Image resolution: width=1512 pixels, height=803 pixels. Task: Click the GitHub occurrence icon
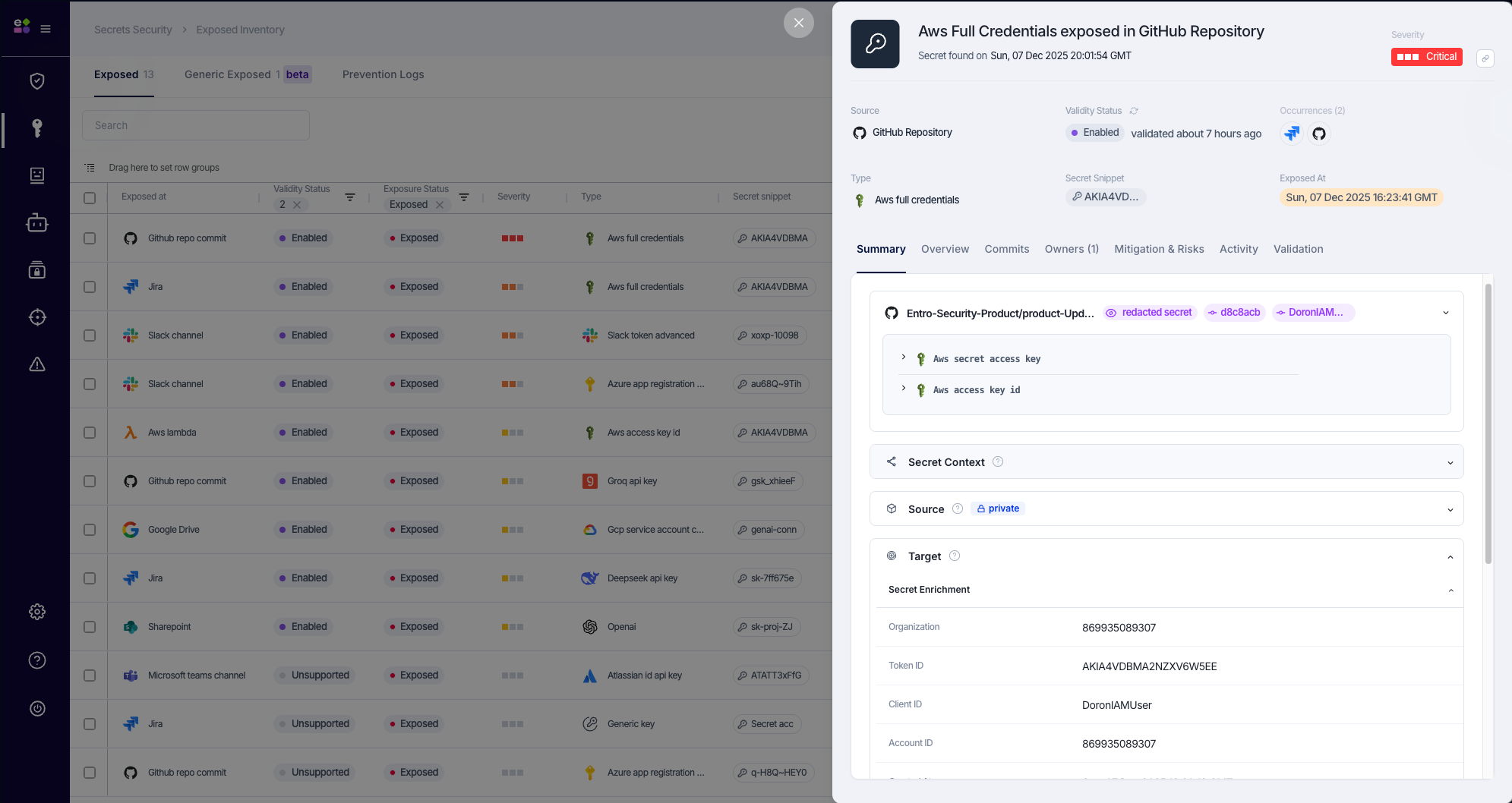[1319, 134]
